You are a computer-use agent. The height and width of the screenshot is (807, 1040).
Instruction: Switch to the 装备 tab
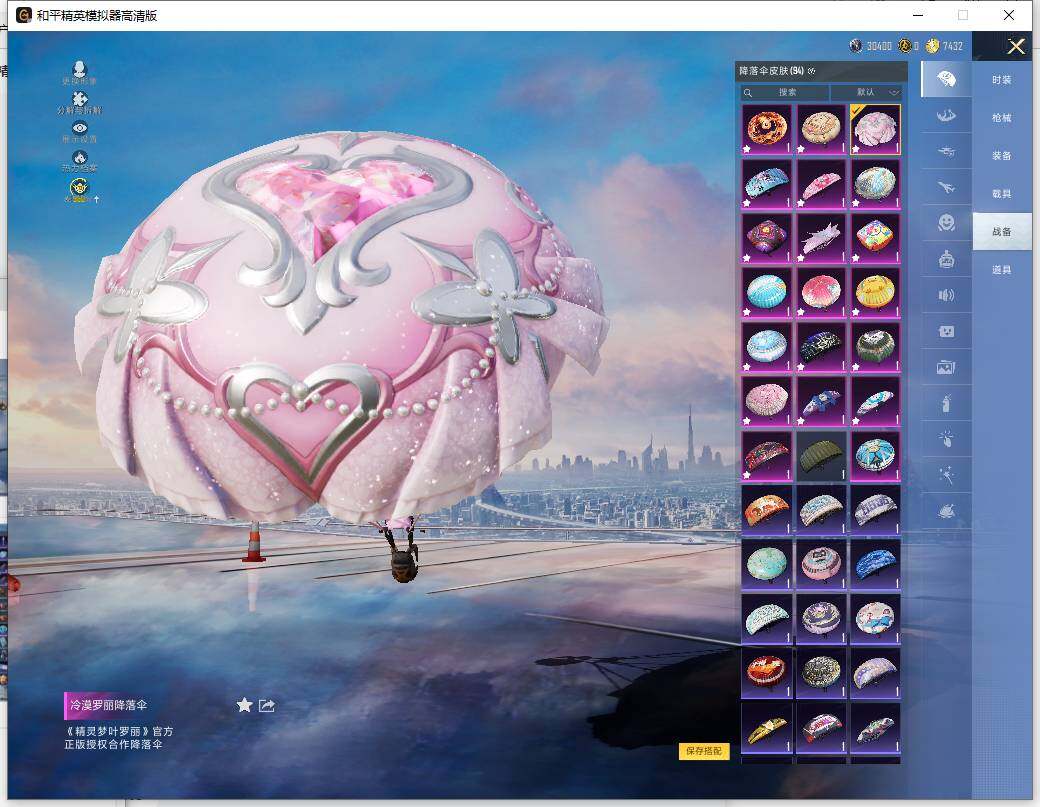1002,155
